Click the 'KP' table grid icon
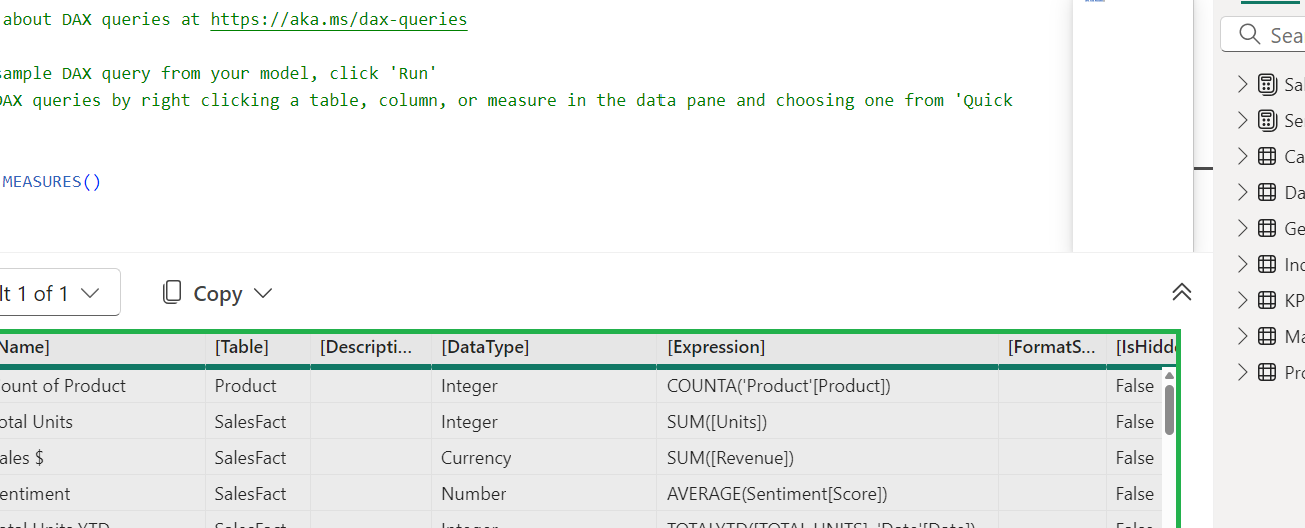This screenshot has width=1305, height=528. (1267, 300)
